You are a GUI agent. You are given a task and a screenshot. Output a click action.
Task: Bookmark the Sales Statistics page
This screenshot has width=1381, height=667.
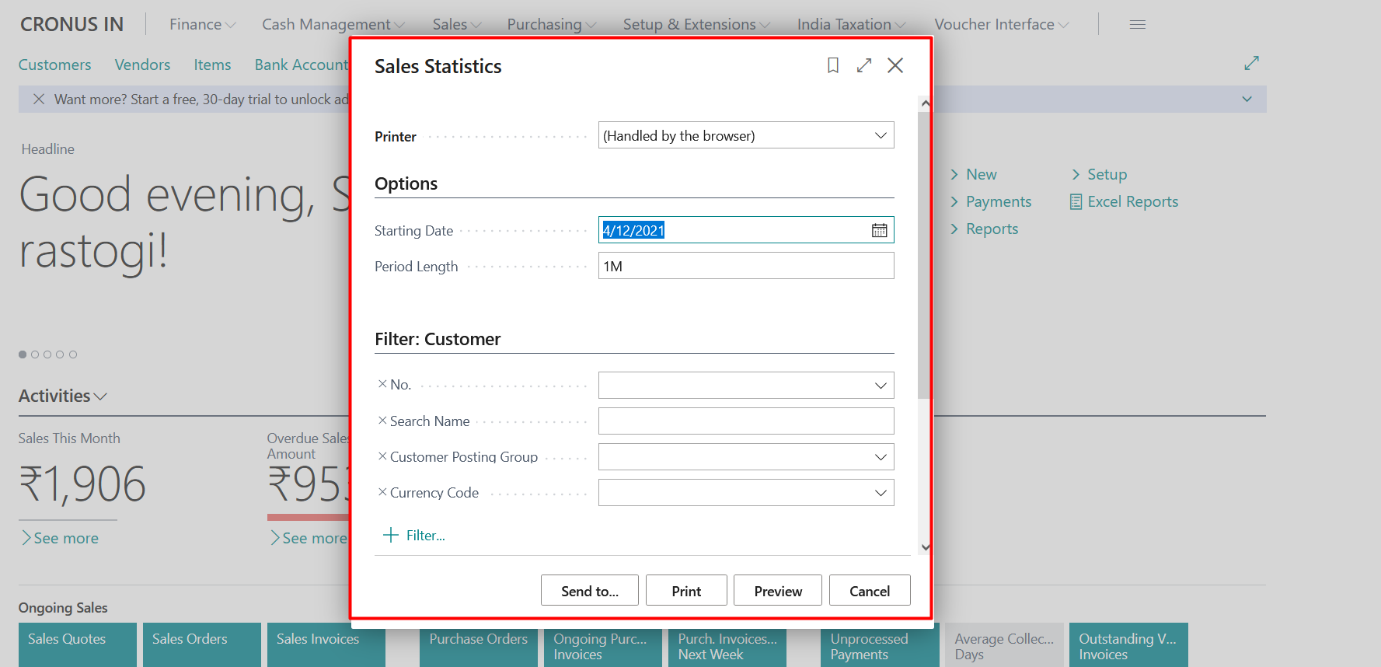coord(833,65)
